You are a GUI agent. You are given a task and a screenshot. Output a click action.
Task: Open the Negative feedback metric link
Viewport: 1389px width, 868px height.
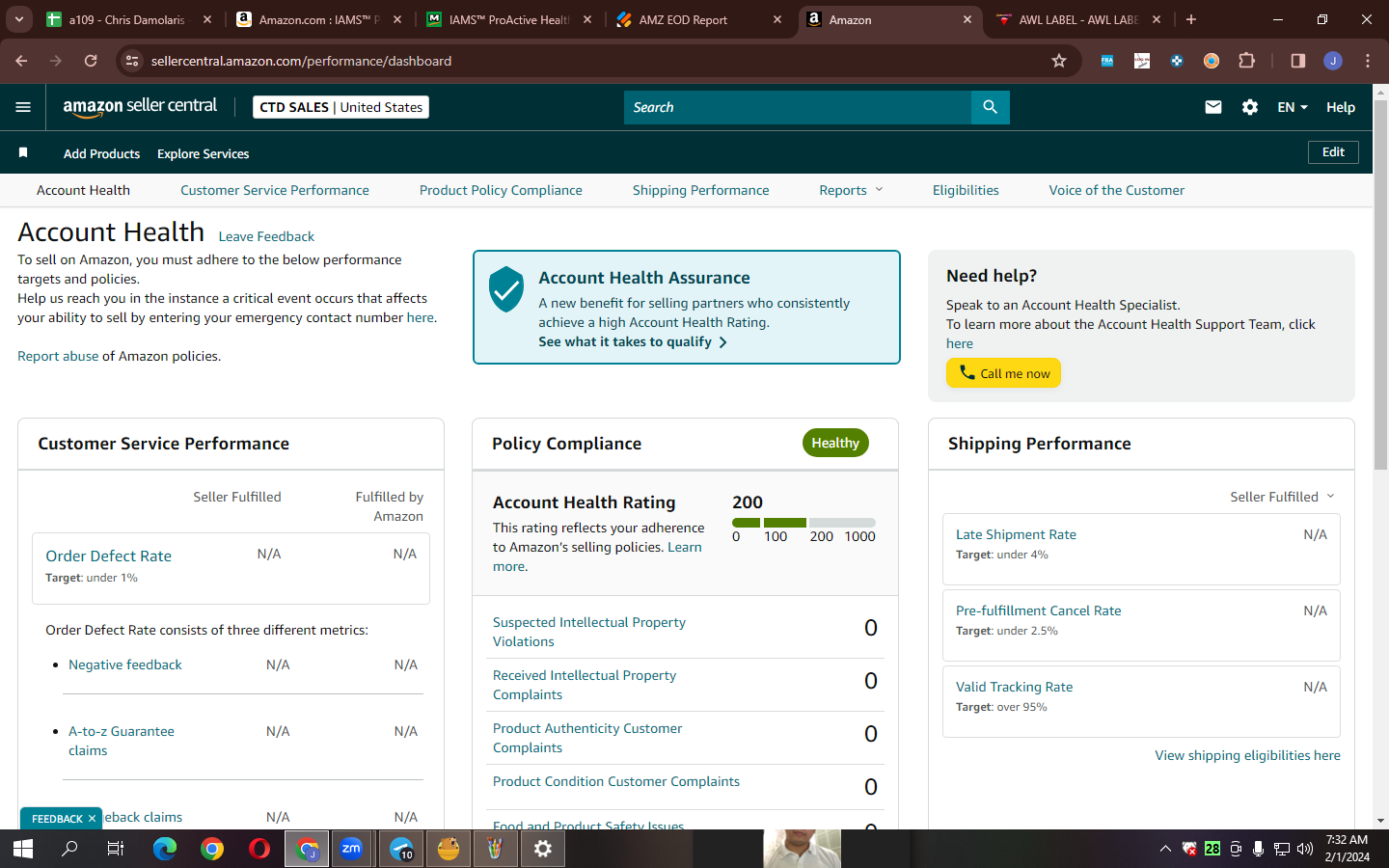point(124,665)
